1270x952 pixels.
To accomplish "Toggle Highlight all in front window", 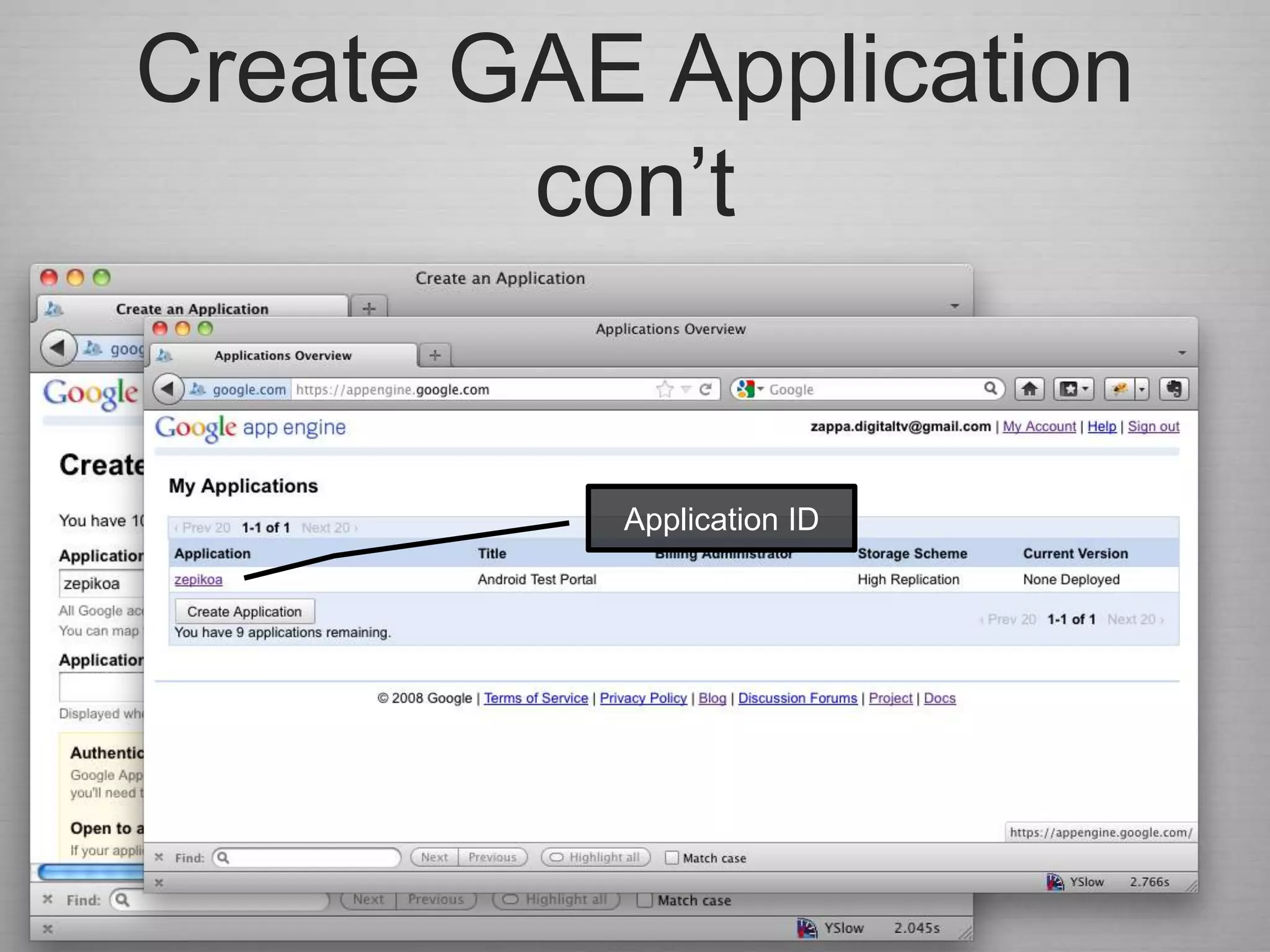I will 596,857.
